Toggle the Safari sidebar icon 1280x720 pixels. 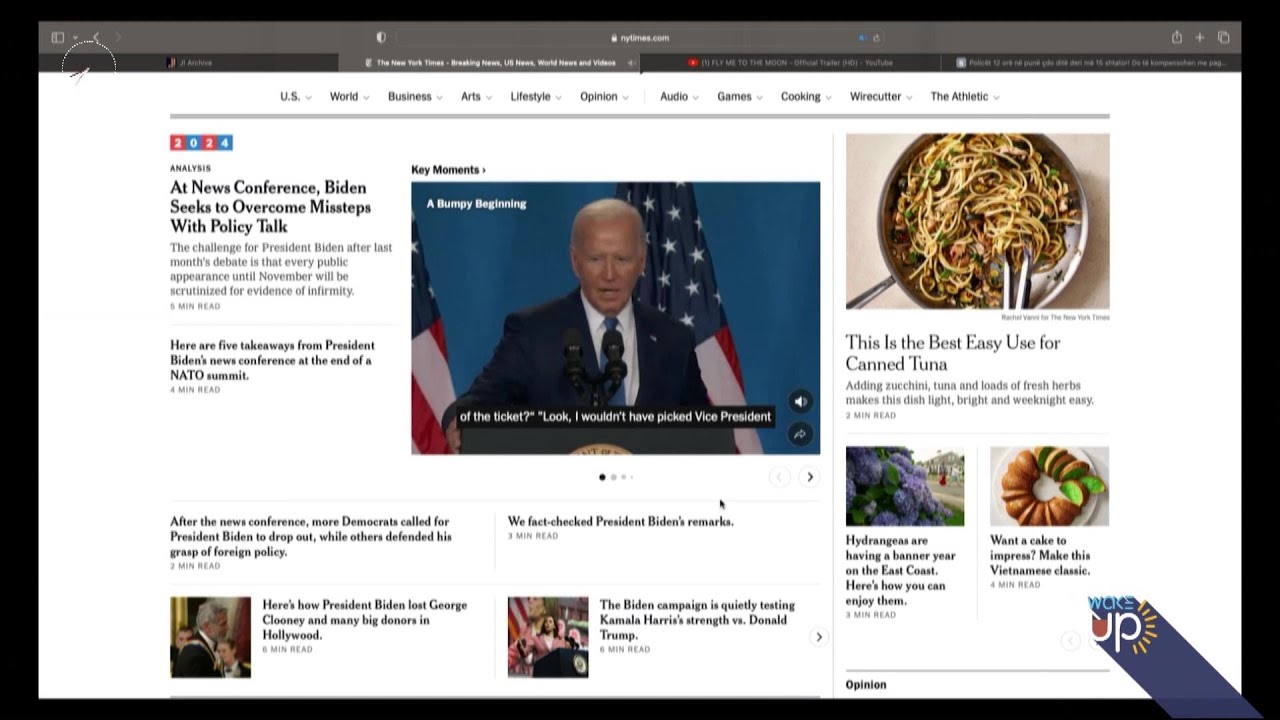click(58, 38)
